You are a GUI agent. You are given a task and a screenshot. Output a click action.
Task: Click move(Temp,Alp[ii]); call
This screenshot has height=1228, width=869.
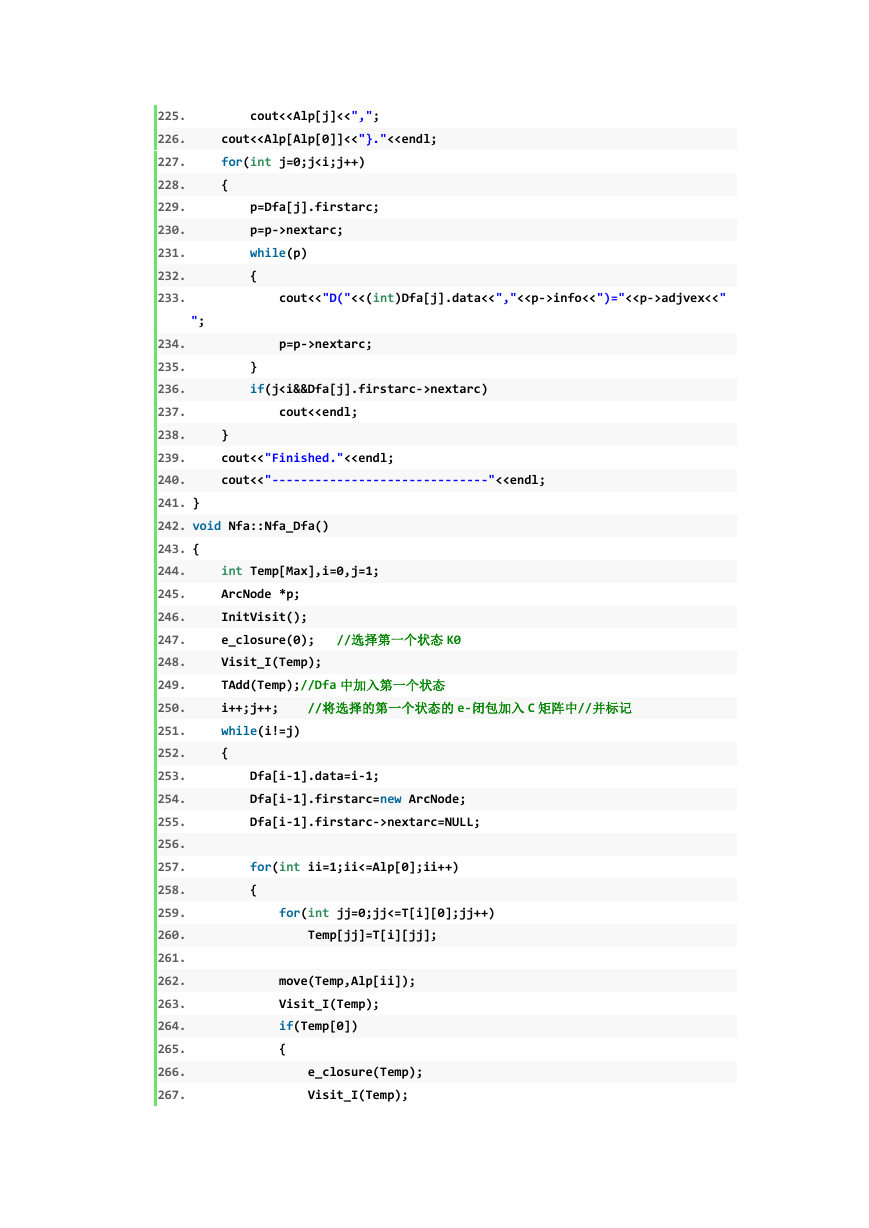tap(347, 981)
